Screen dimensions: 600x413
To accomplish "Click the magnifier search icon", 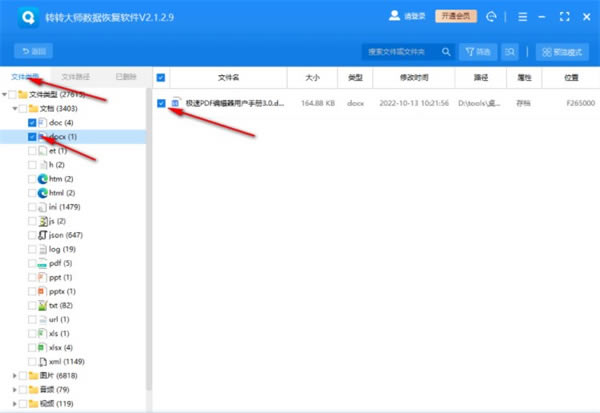I will 445,51.
